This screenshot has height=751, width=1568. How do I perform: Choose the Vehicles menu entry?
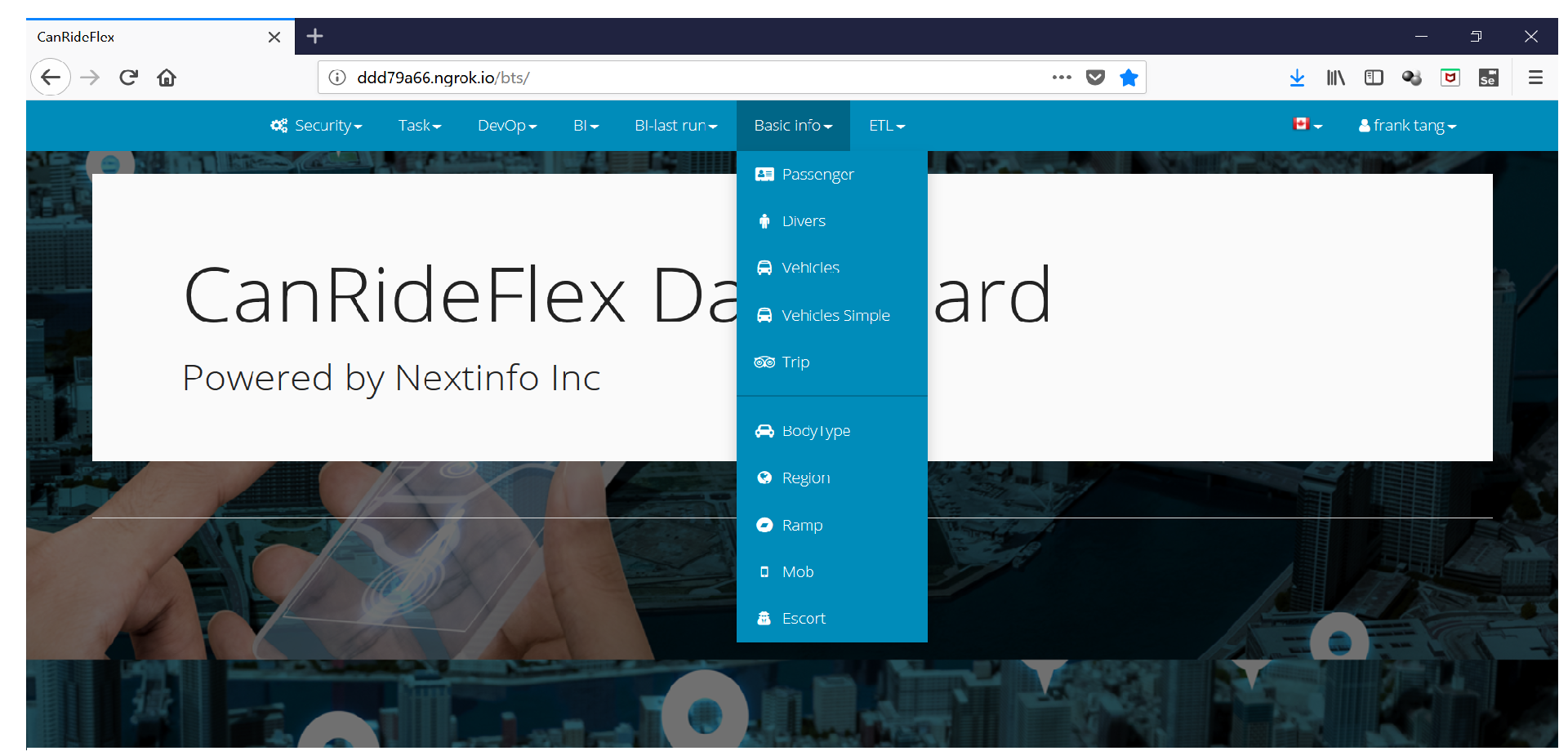(832, 268)
